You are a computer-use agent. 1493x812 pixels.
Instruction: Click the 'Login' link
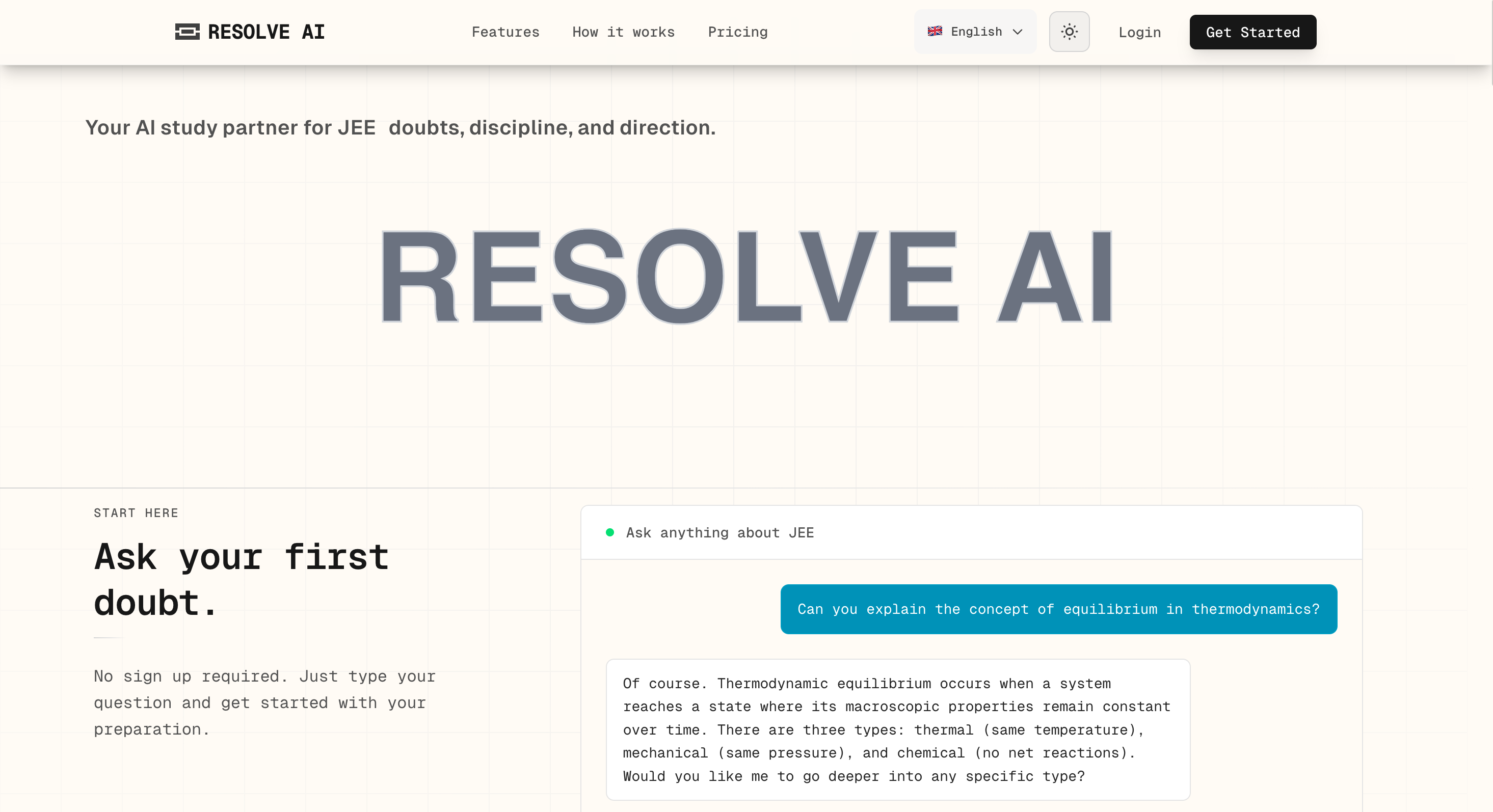pyautogui.click(x=1139, y=32)
